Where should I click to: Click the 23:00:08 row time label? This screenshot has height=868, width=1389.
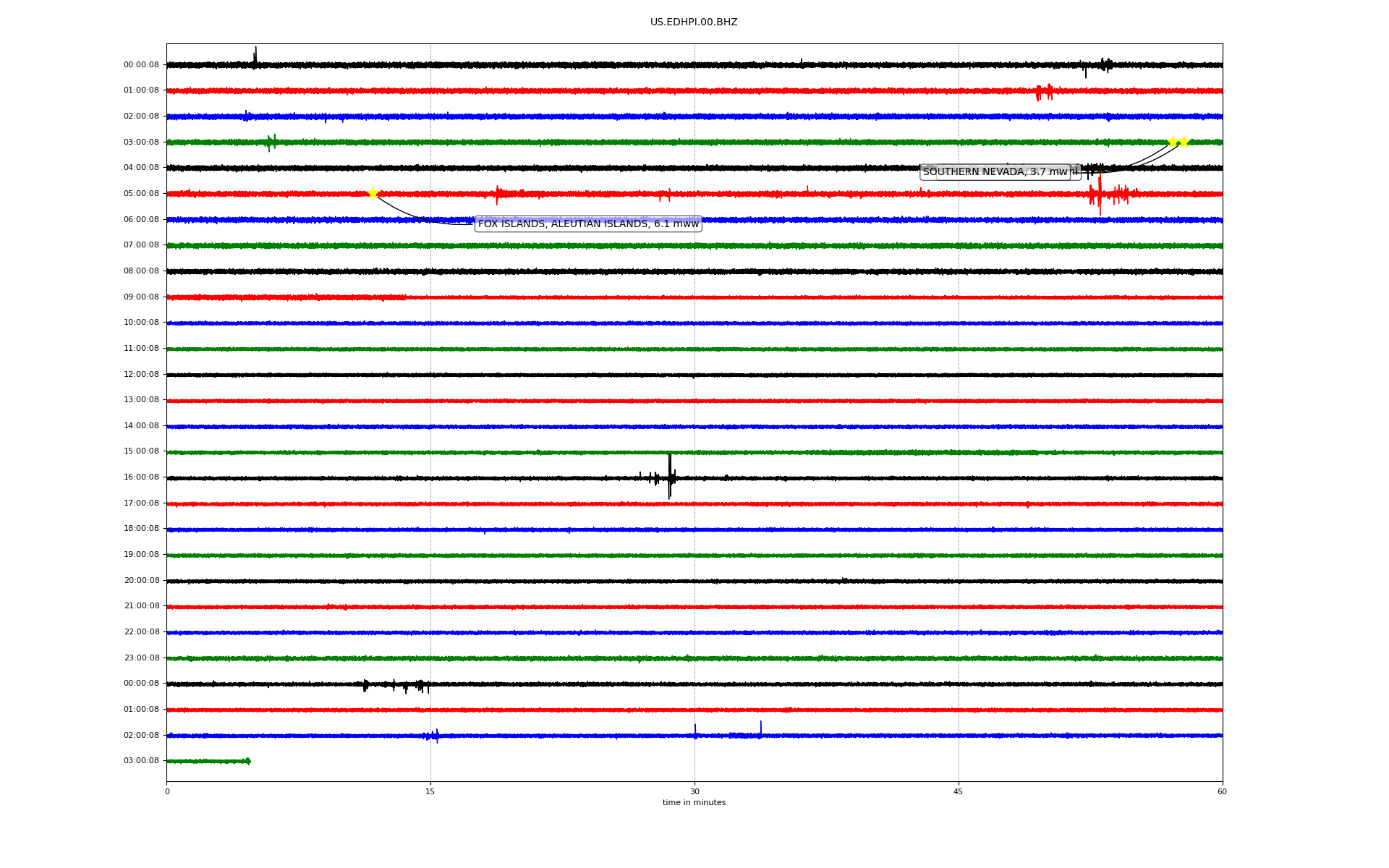[141, 658]
